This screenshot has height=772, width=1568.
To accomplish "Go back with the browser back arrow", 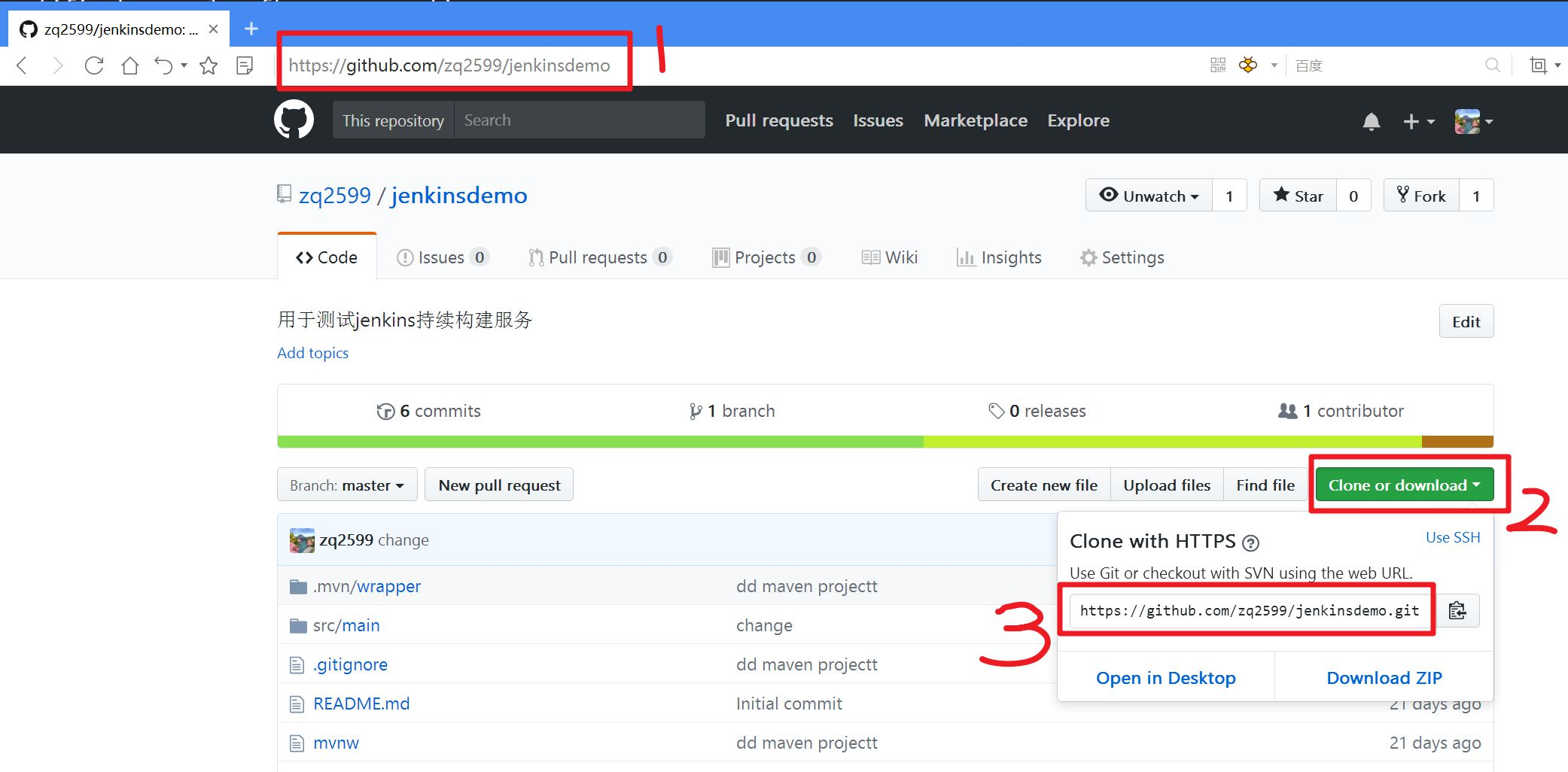I will pyautogui.click(x=23, y=66).
